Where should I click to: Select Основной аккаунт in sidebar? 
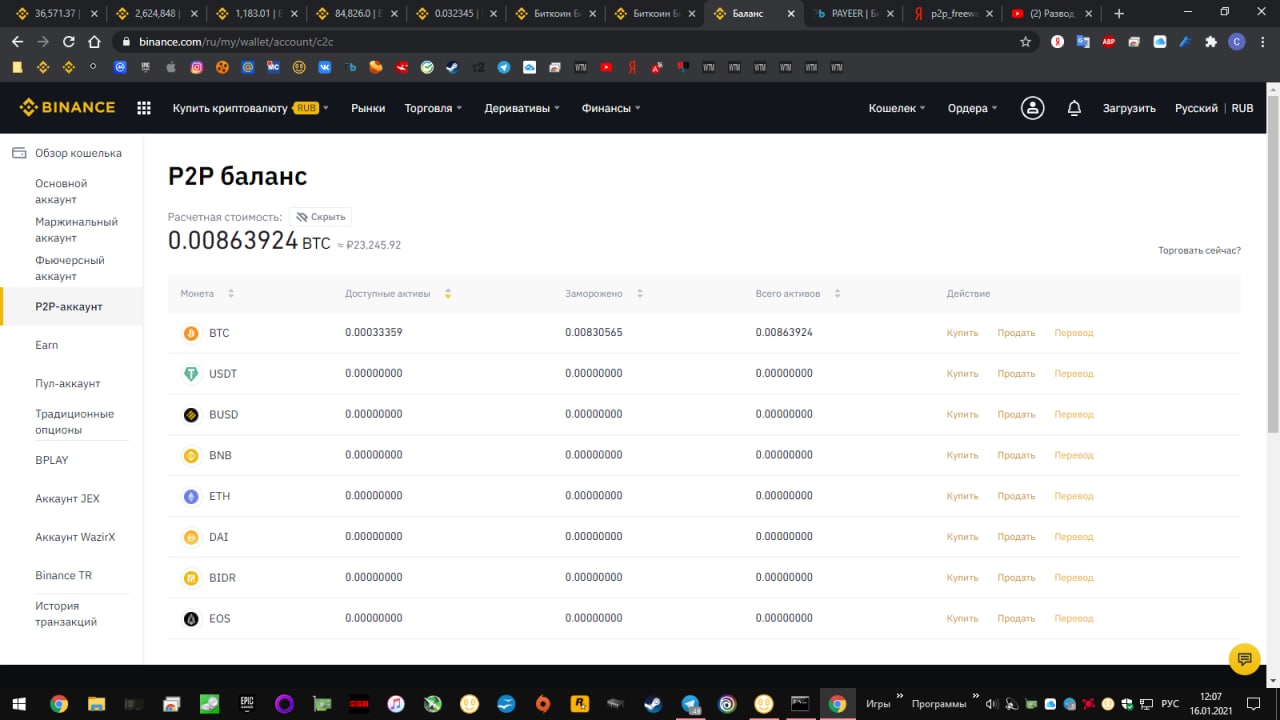coord(62,192)
